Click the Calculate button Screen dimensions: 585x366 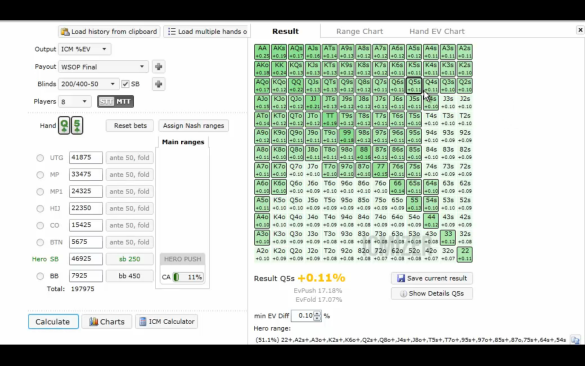(x=53, y=322)
